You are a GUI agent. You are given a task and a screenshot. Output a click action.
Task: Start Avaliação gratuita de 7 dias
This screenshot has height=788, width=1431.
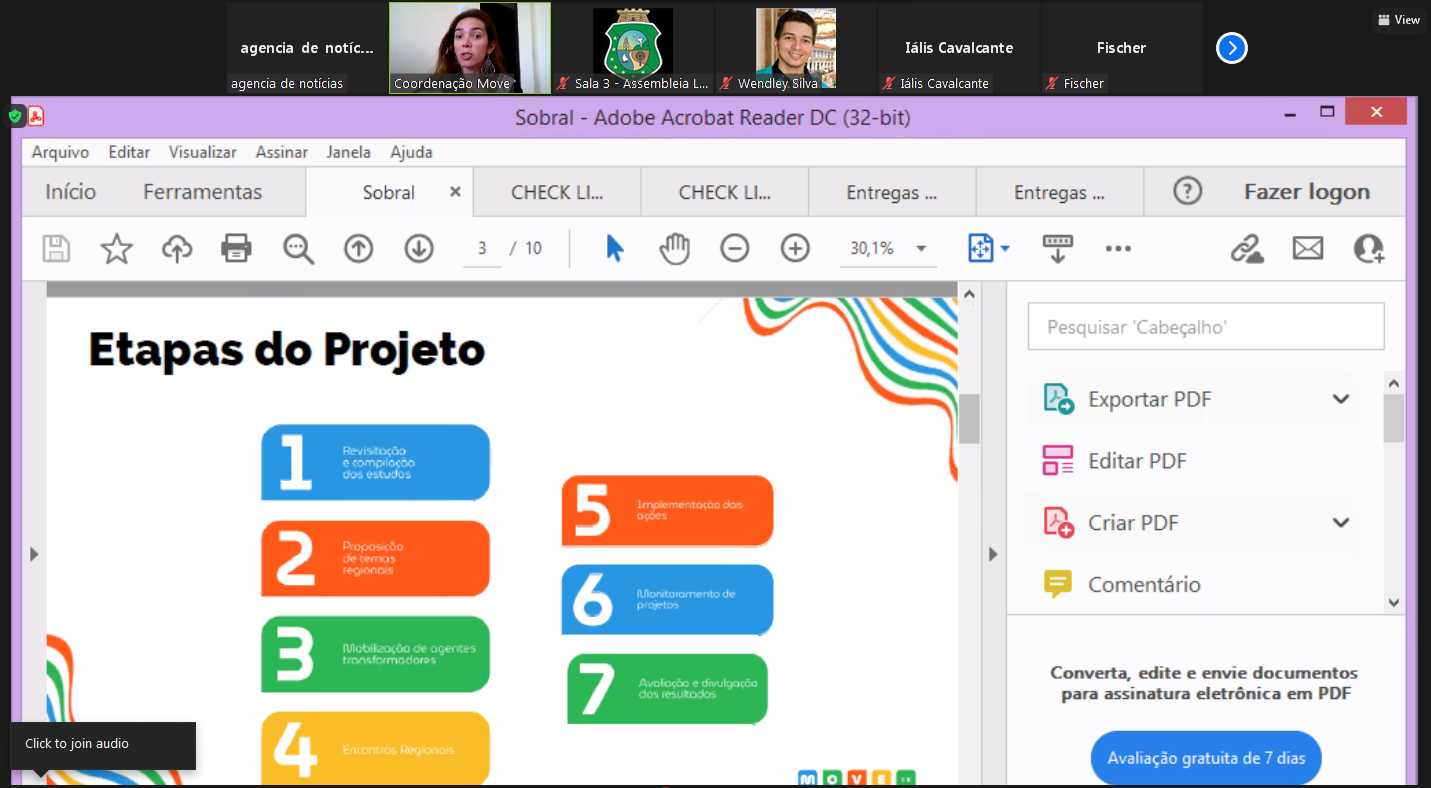click(1206, 758)
